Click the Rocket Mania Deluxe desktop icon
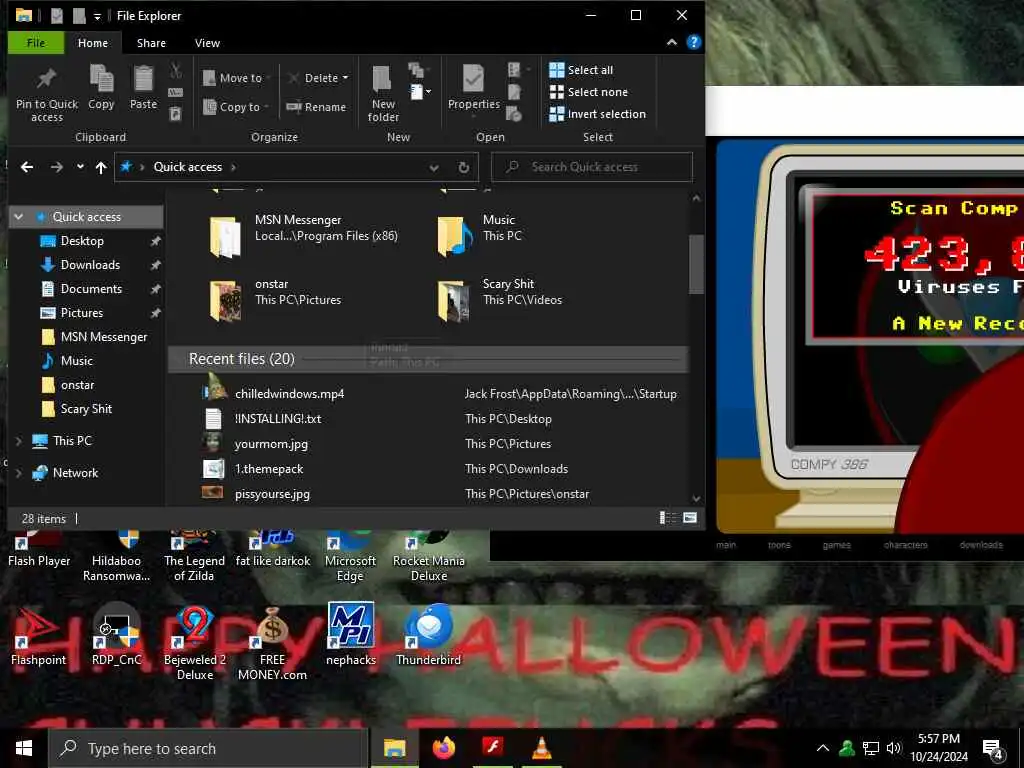 point(428,556)
